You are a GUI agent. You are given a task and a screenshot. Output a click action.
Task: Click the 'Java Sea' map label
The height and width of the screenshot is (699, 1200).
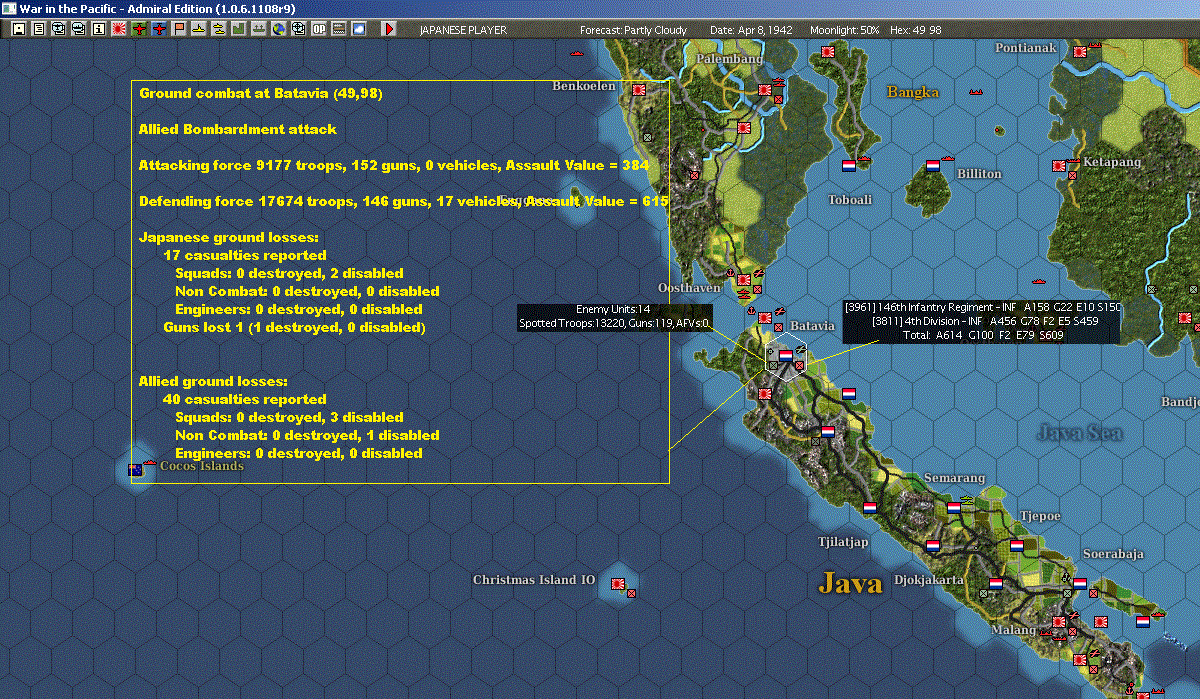tap(1079, 433)
